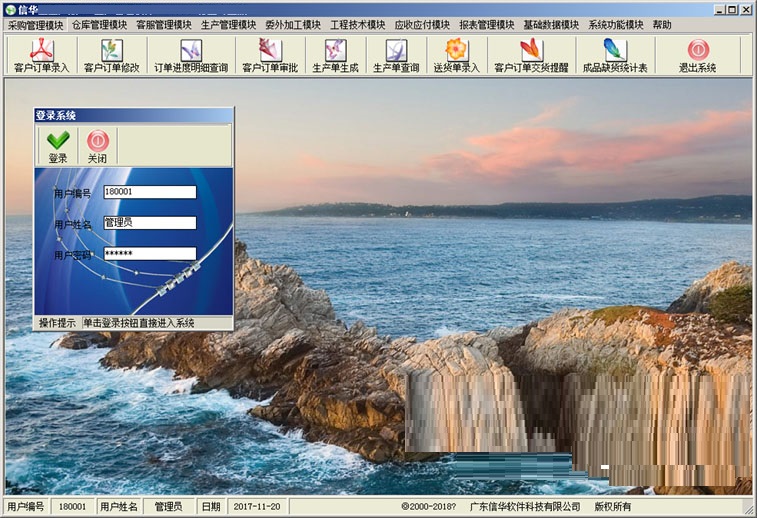Open the 生产管理模块 menu

click(228, 25)
